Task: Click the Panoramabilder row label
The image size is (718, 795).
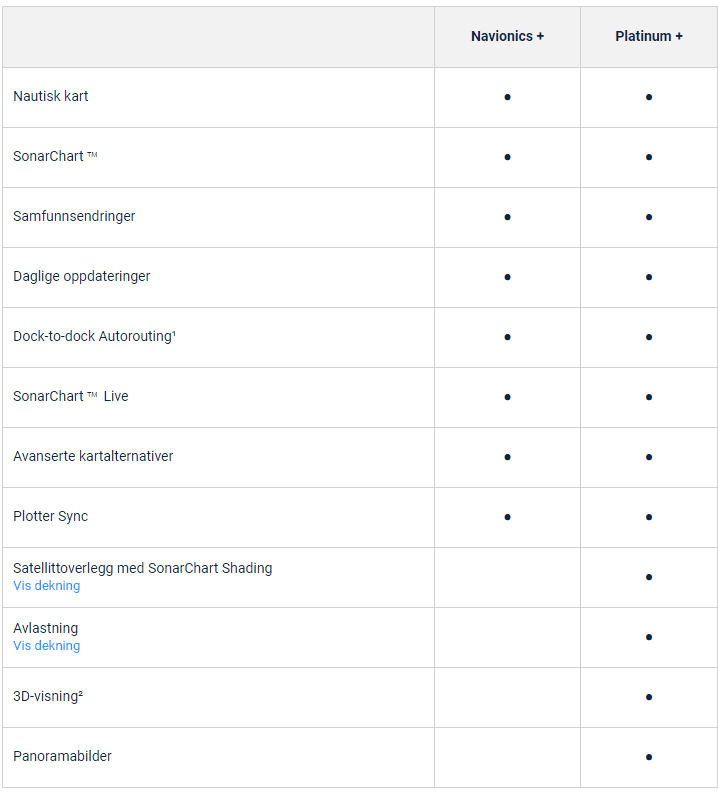Action: [62, 756]
